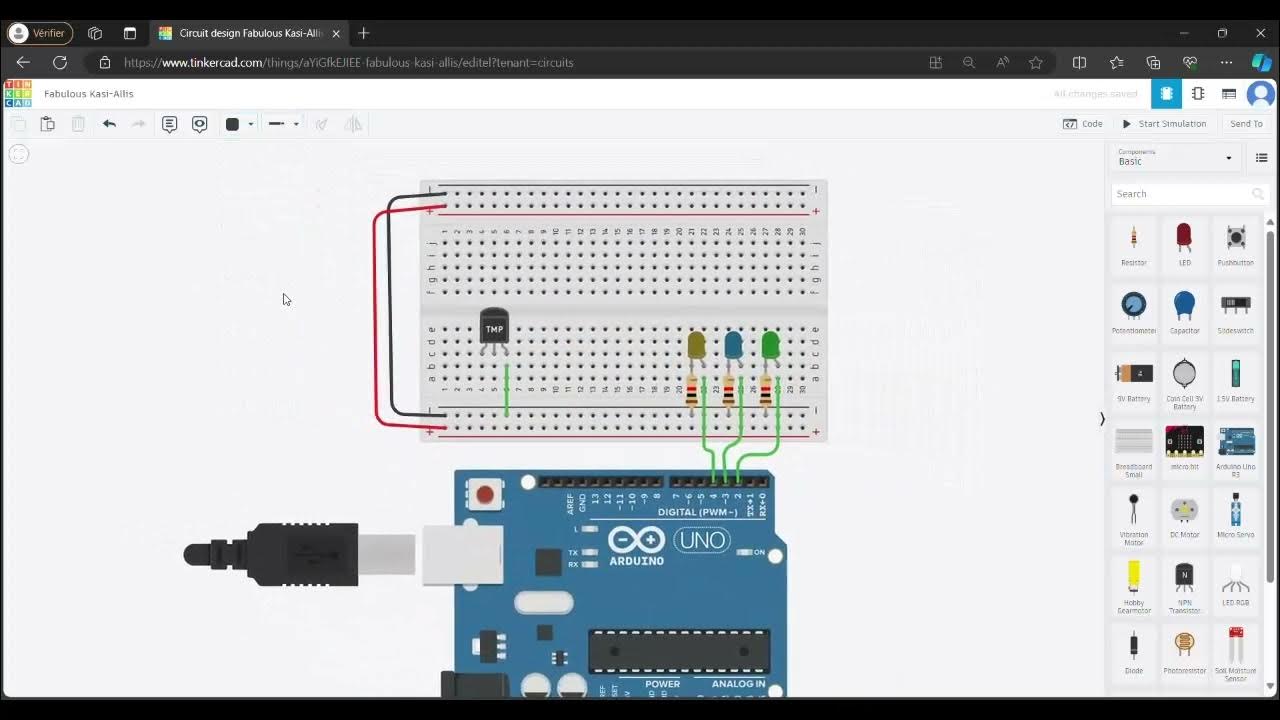The image size is (1280, 720).
Task: Redo with the forward arrow
Action: point(139,124)
